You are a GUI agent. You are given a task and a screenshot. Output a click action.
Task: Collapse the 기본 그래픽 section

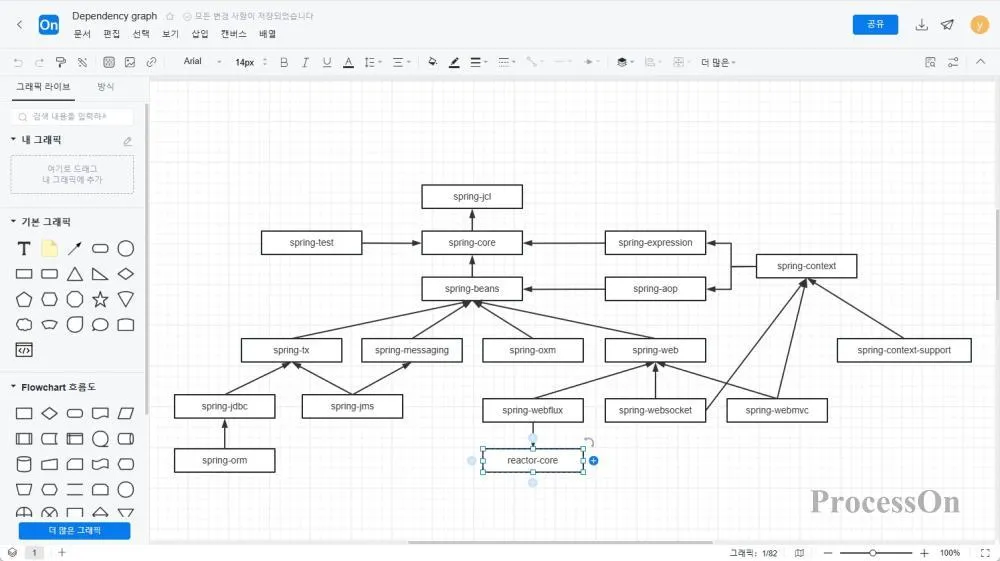[13, 221]
